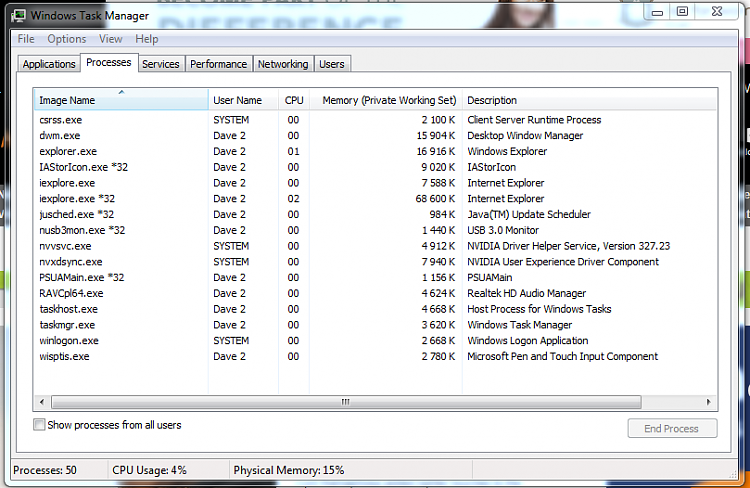Viewport: 750px width, 488px height.
Task: Minimize the Task Manager window
Action: 658,11
